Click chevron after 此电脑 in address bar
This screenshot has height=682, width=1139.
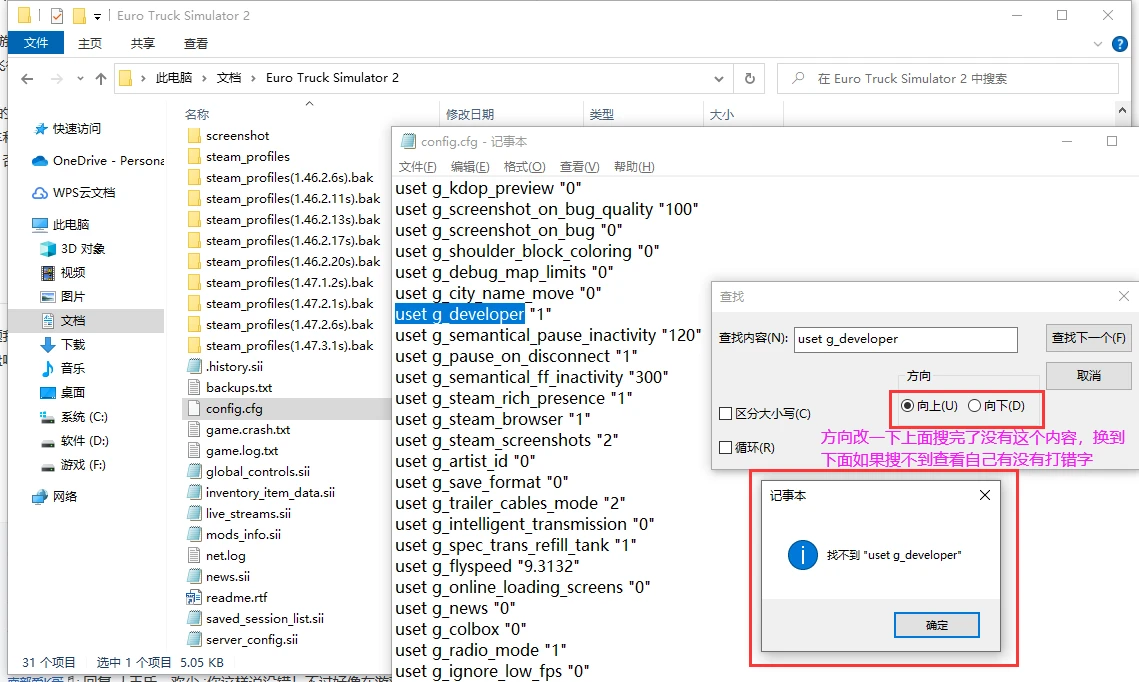pos(204,78)
